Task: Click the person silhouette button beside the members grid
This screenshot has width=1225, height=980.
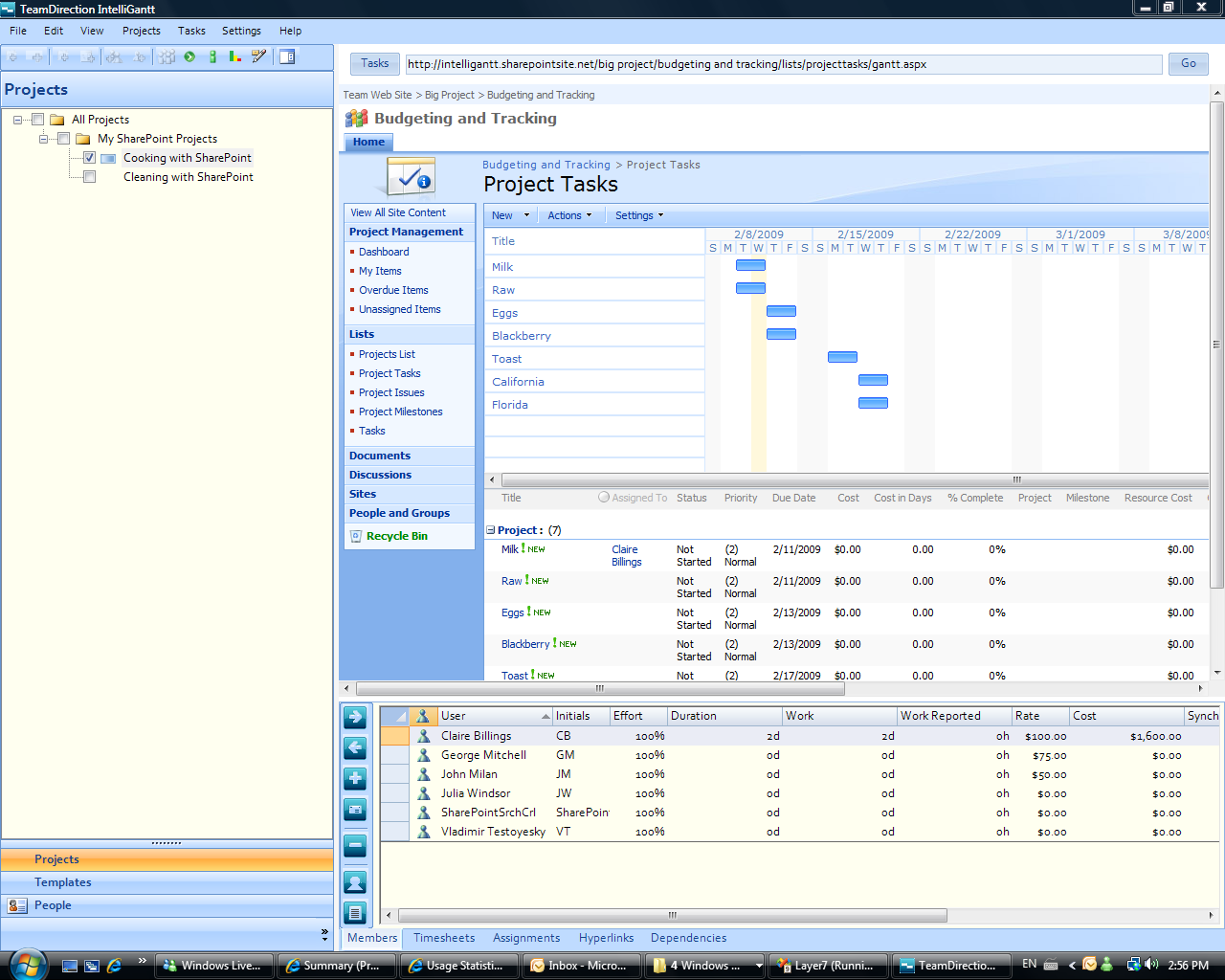Action: (355, 882)
